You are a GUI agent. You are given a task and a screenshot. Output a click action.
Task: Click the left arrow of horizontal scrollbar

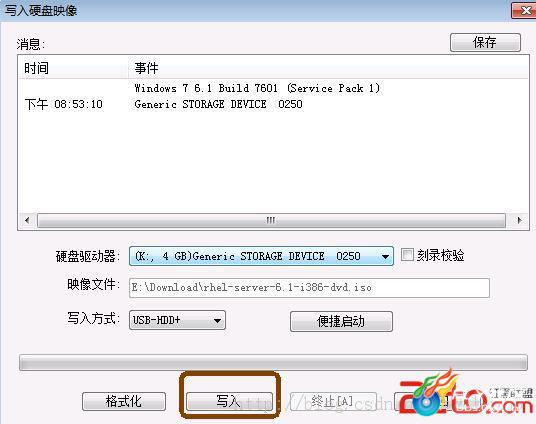[27, 220]
